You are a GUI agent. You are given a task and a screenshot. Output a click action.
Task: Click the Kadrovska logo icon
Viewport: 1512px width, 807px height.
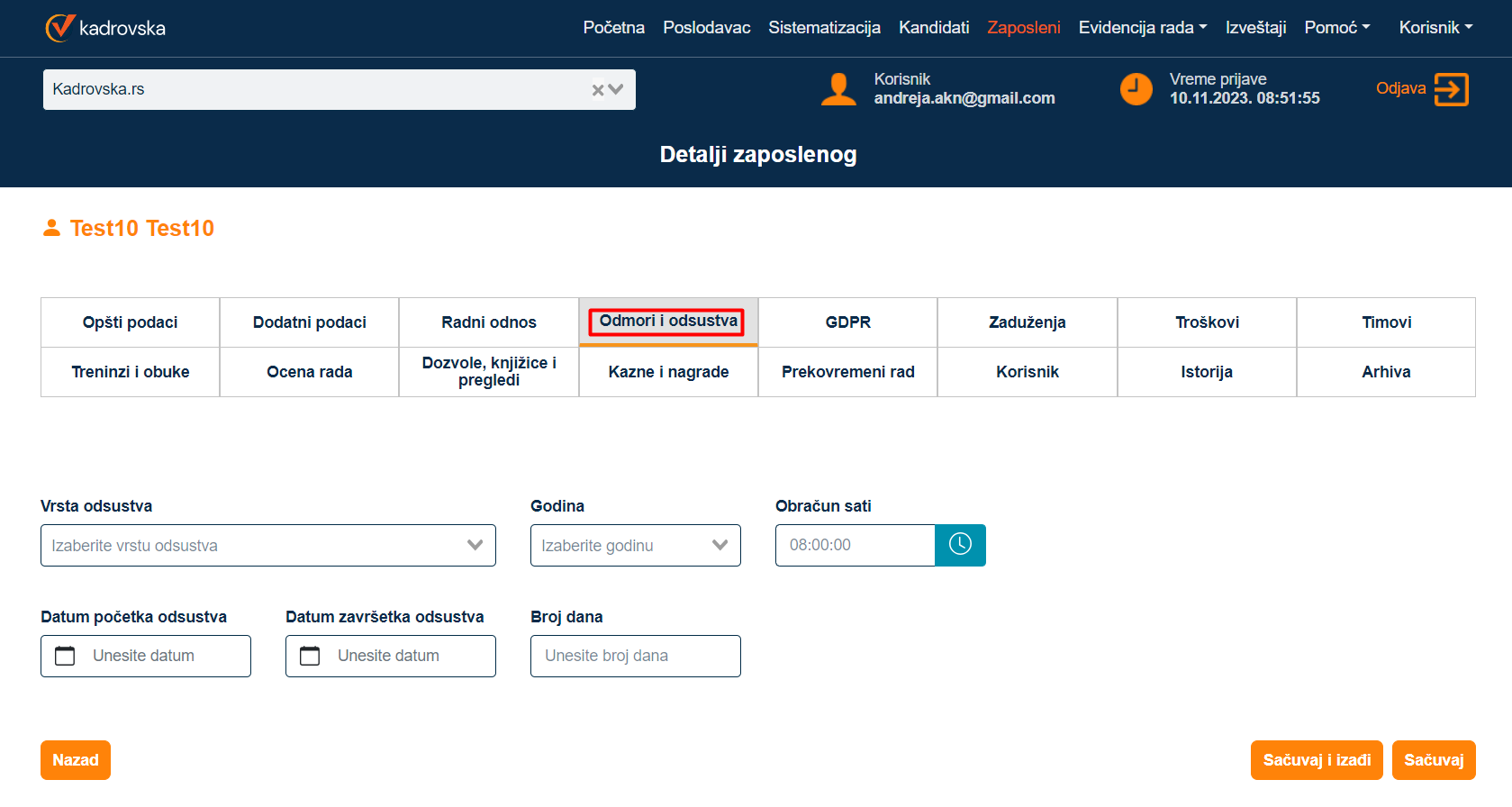[60, 28]
